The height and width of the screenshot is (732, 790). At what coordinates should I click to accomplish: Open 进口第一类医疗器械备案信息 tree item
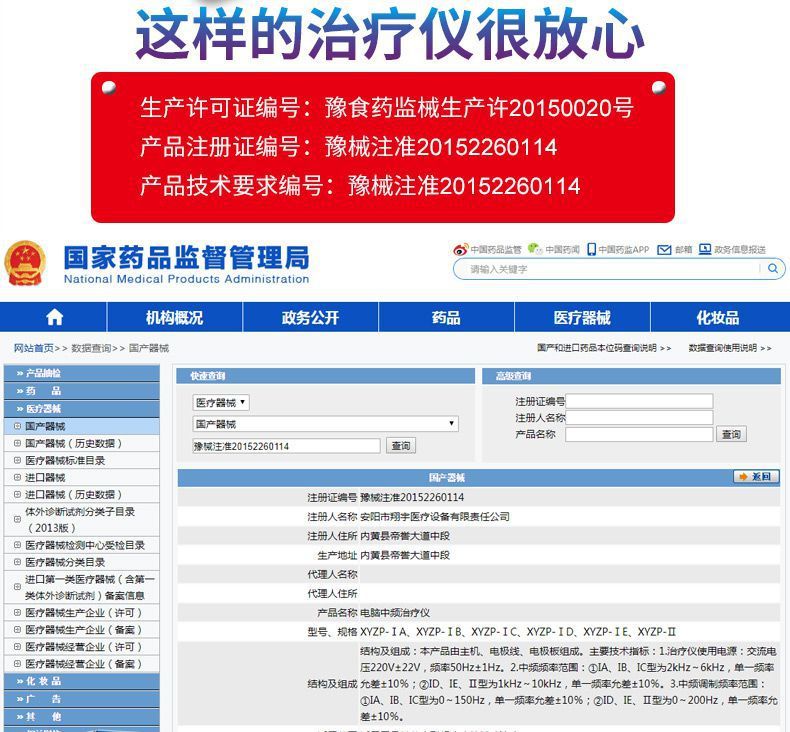click(x=90, y=587)
